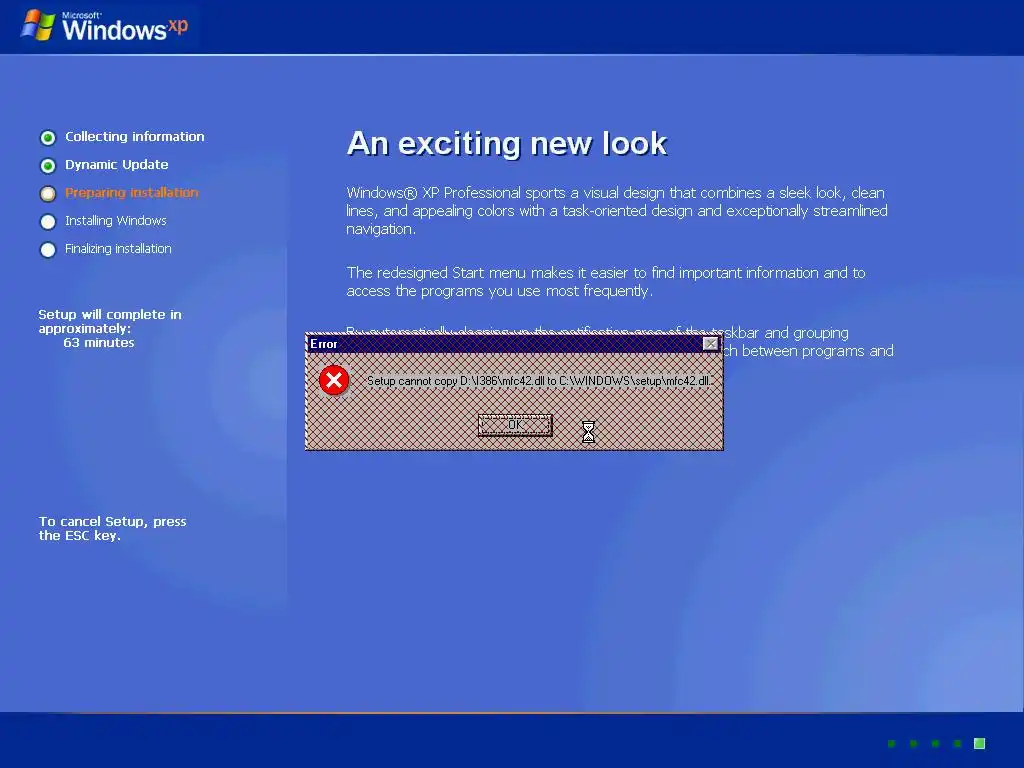Click the Finalizing installation step bullet

(x=48, y=250)
